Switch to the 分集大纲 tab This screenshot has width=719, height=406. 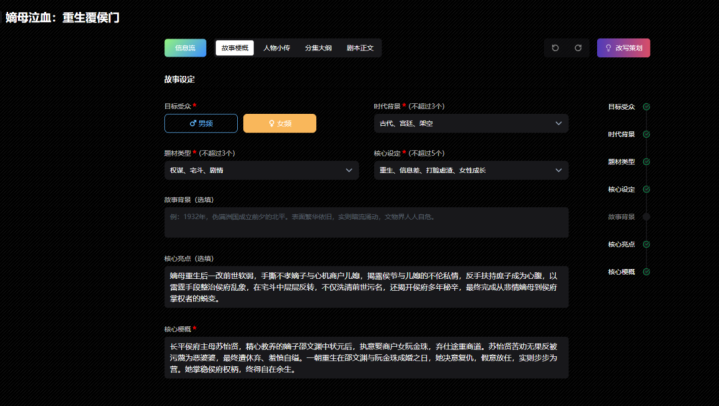point(319,48)
